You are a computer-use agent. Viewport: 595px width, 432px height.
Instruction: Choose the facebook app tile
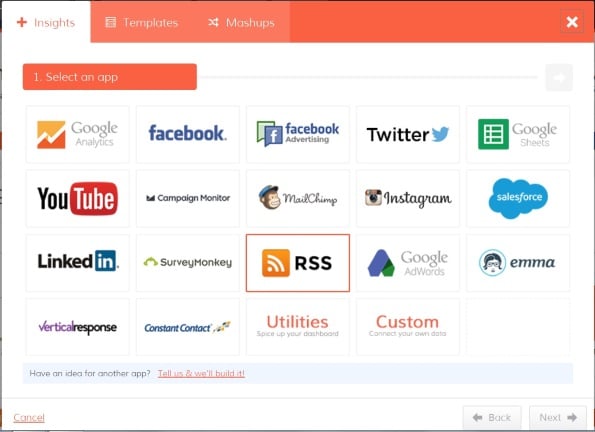(x=188, y=134)
